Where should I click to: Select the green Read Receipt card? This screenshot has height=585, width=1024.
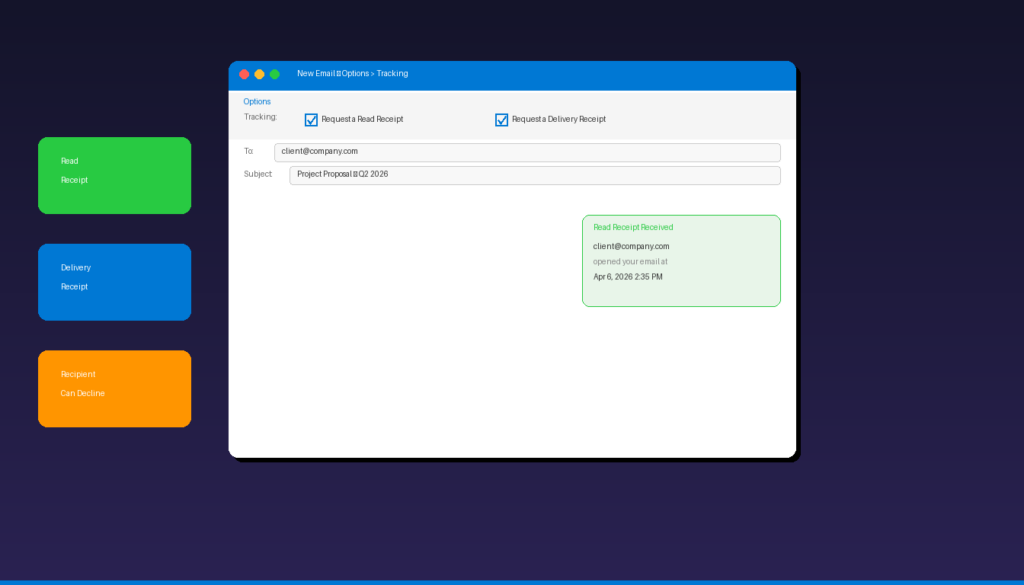(114, 175)
